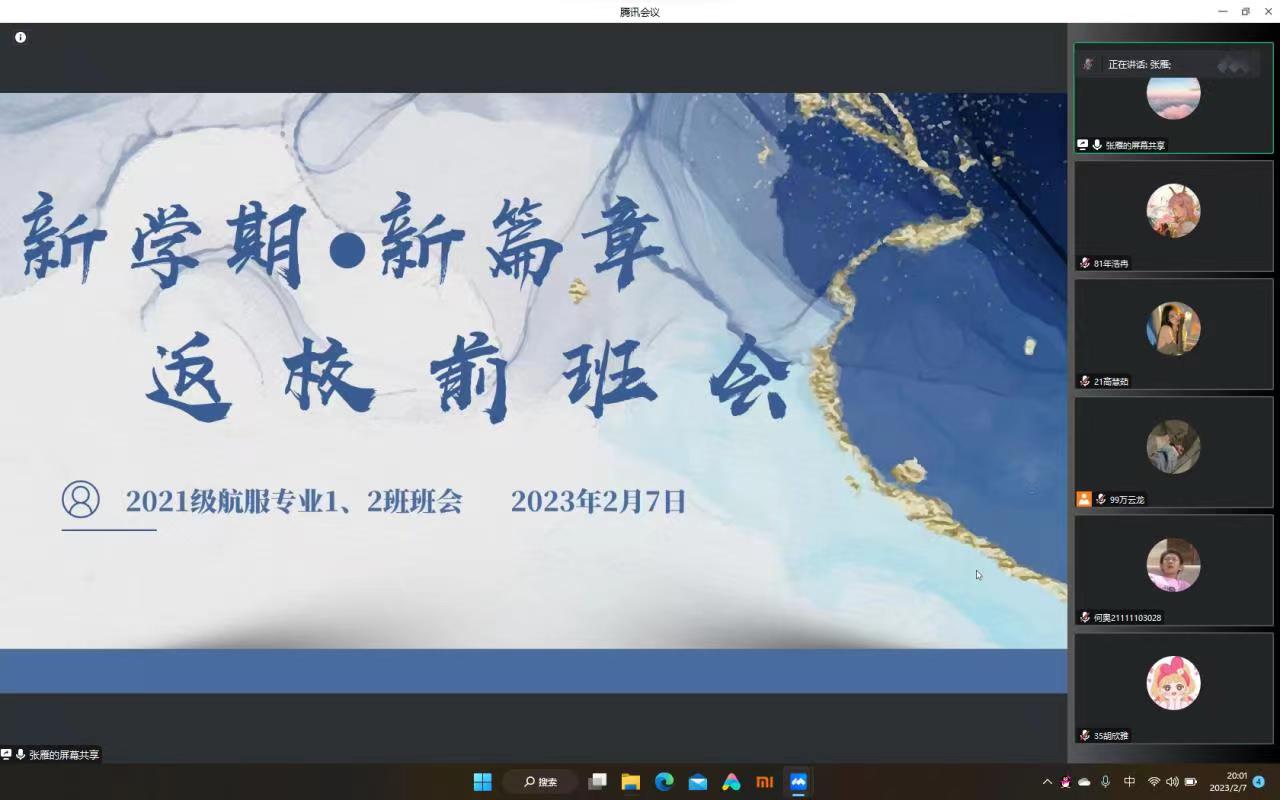The image size is (1280, 800).
Task: Select the 35胡欣雅 participant avatar
Action: point(1173,683)
